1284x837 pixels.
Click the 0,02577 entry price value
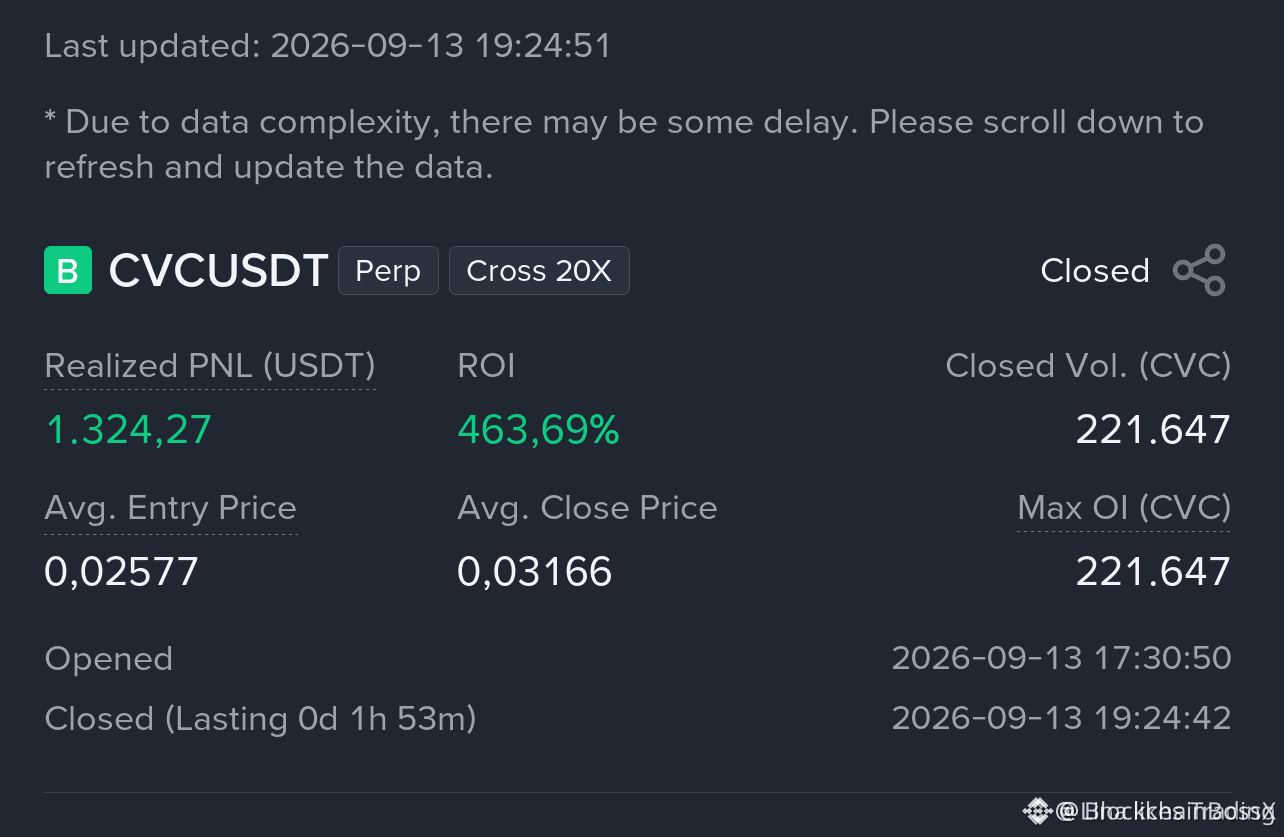click(122, 572)
